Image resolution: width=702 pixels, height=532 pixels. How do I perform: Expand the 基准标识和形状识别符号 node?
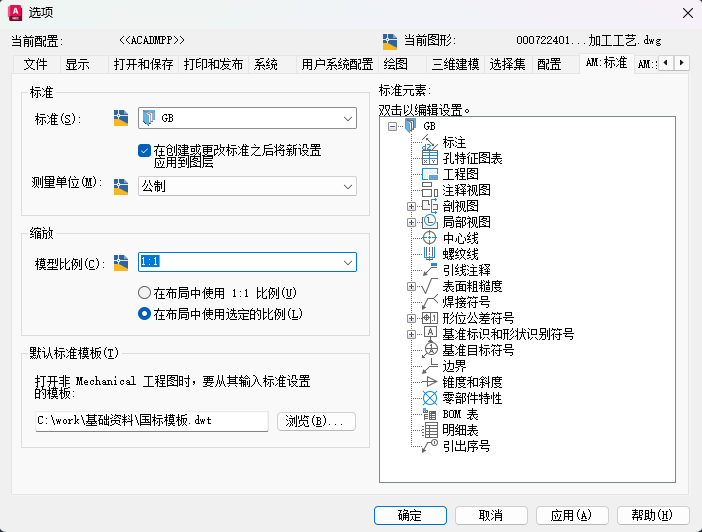pos(411,334)
